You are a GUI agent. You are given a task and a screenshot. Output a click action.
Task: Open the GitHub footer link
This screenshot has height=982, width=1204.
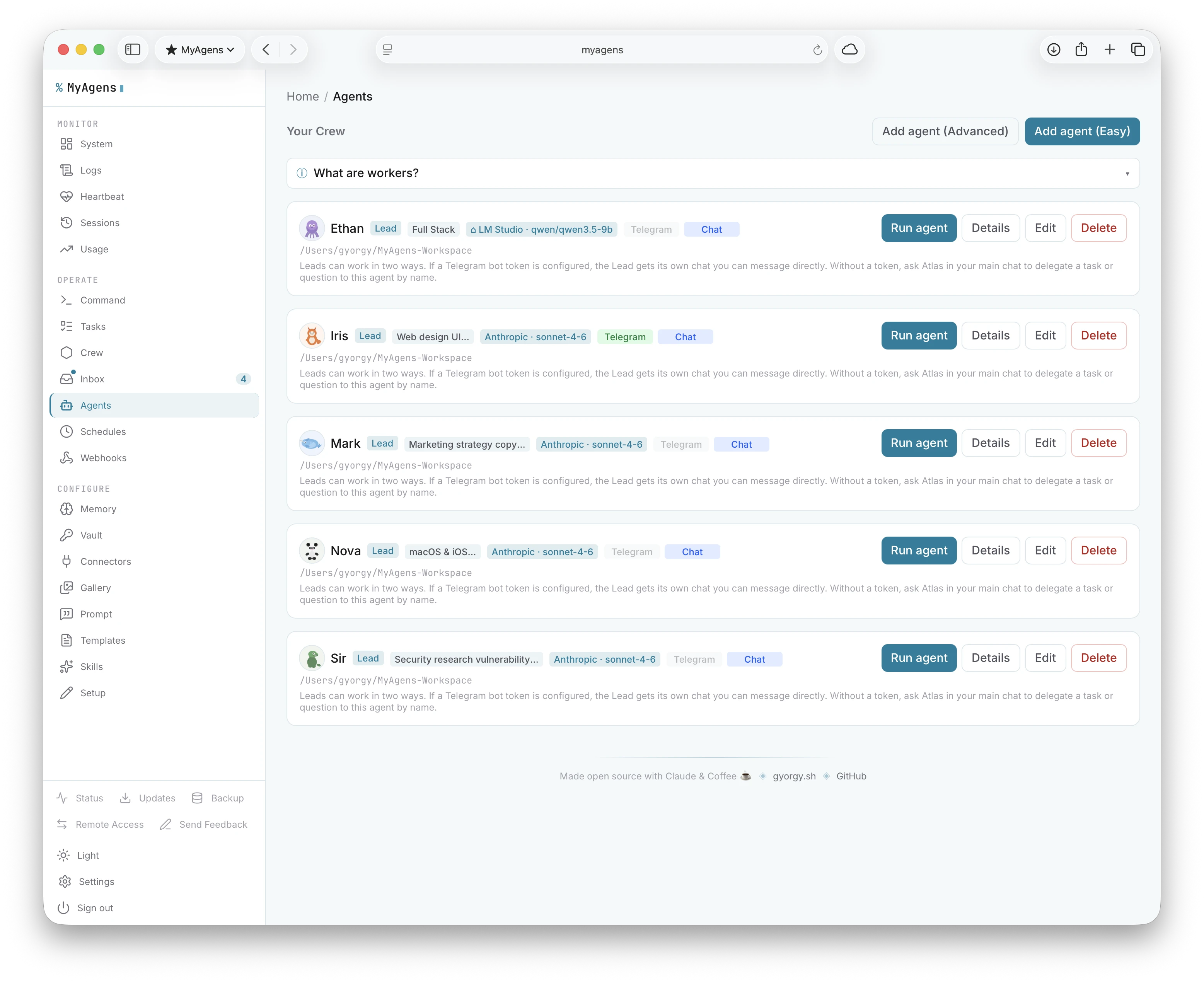tap(851, 776)
